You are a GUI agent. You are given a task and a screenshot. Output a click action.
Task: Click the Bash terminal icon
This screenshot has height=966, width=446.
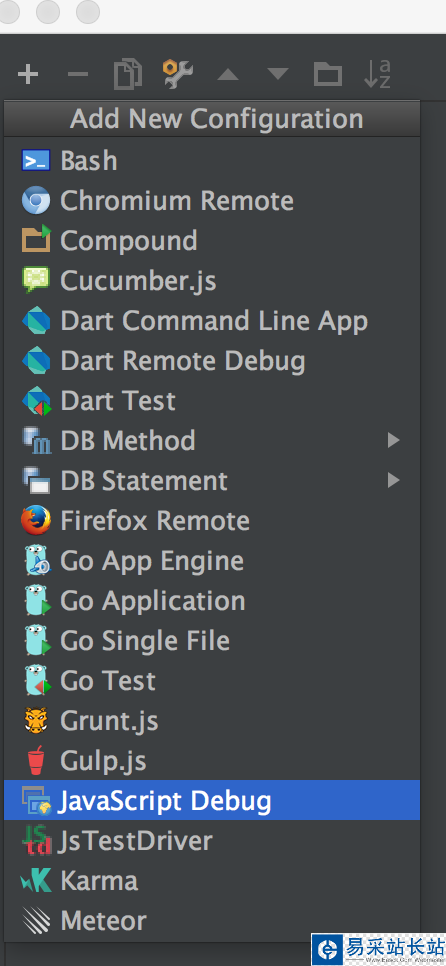[x=36, y=161]
